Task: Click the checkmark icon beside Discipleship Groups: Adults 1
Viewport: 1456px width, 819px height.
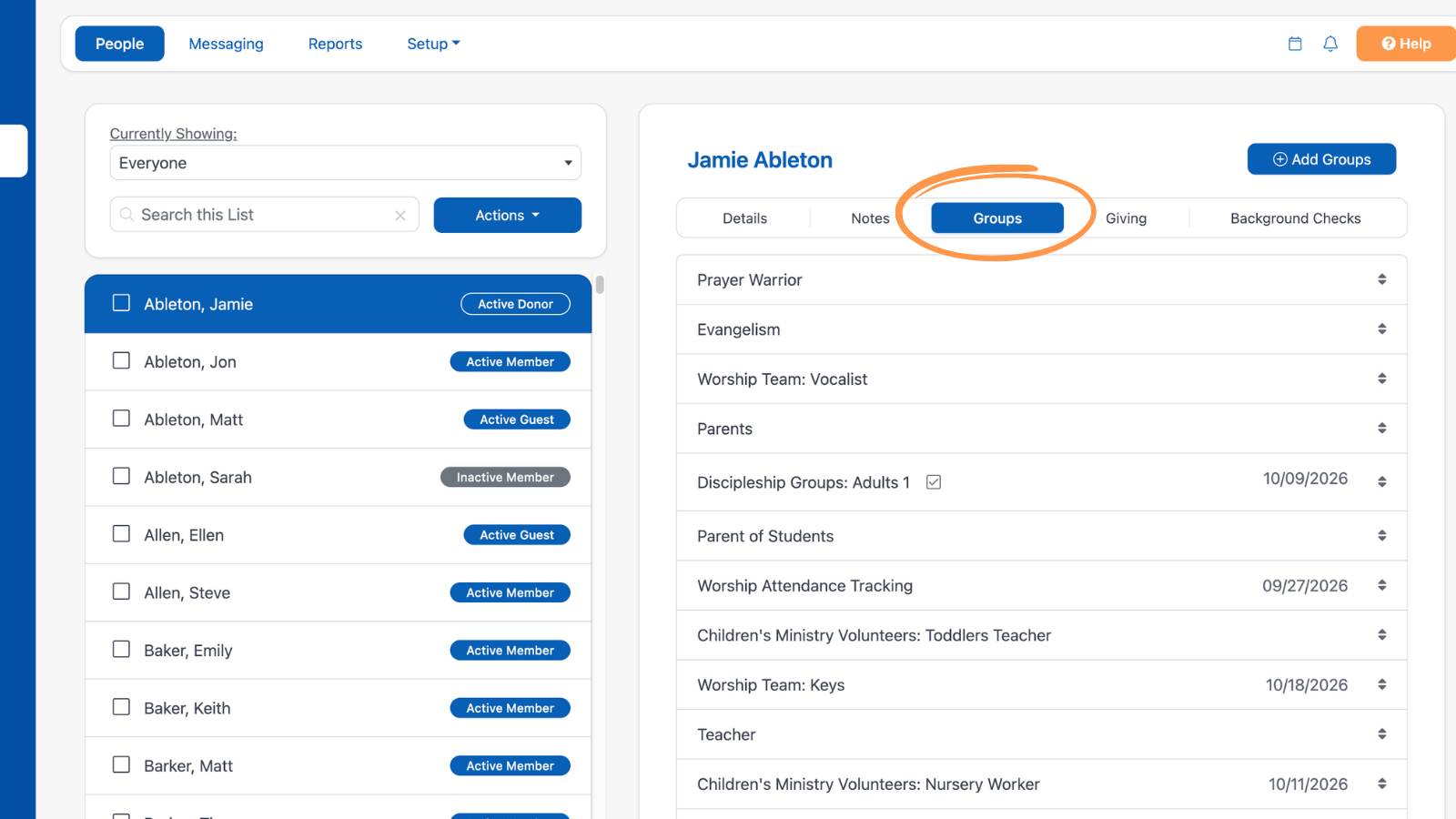Action: tap(934, 482)
